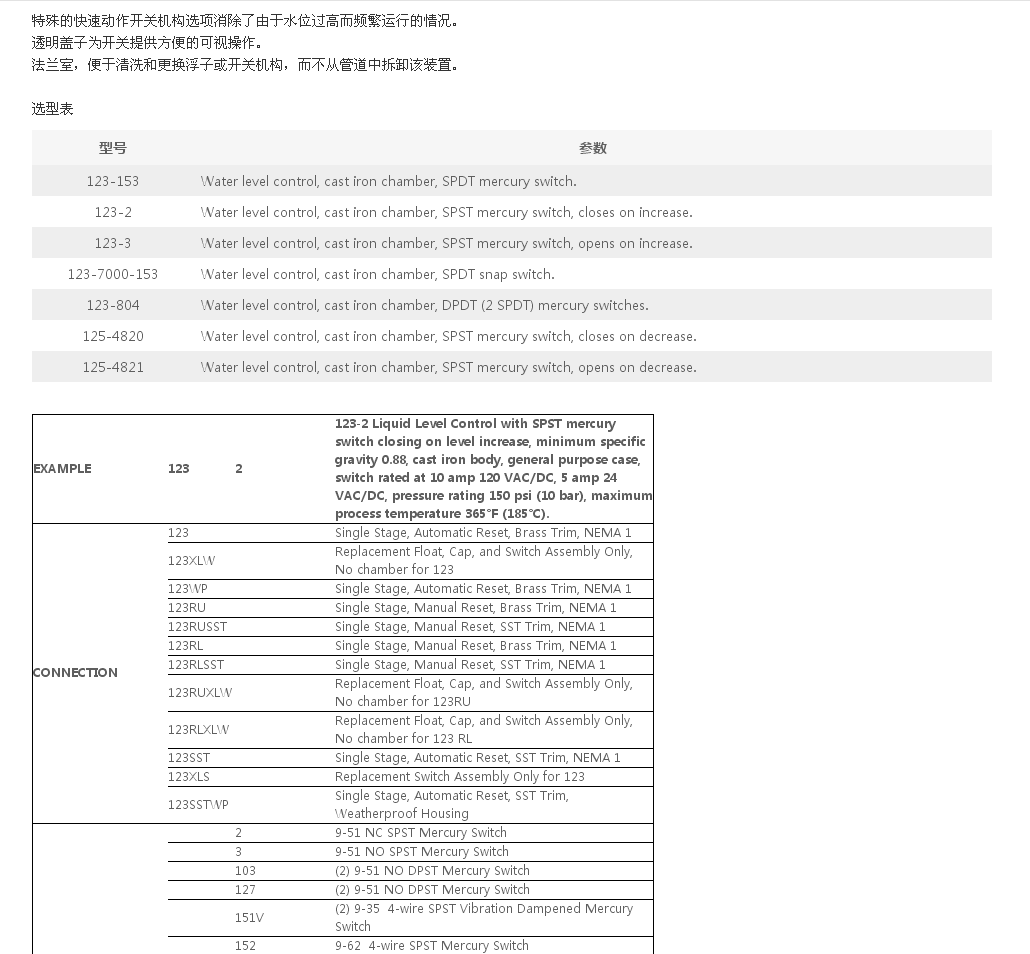Click the '参数' column header
This screenshot has height=954, width=1030.
(593, 148)
